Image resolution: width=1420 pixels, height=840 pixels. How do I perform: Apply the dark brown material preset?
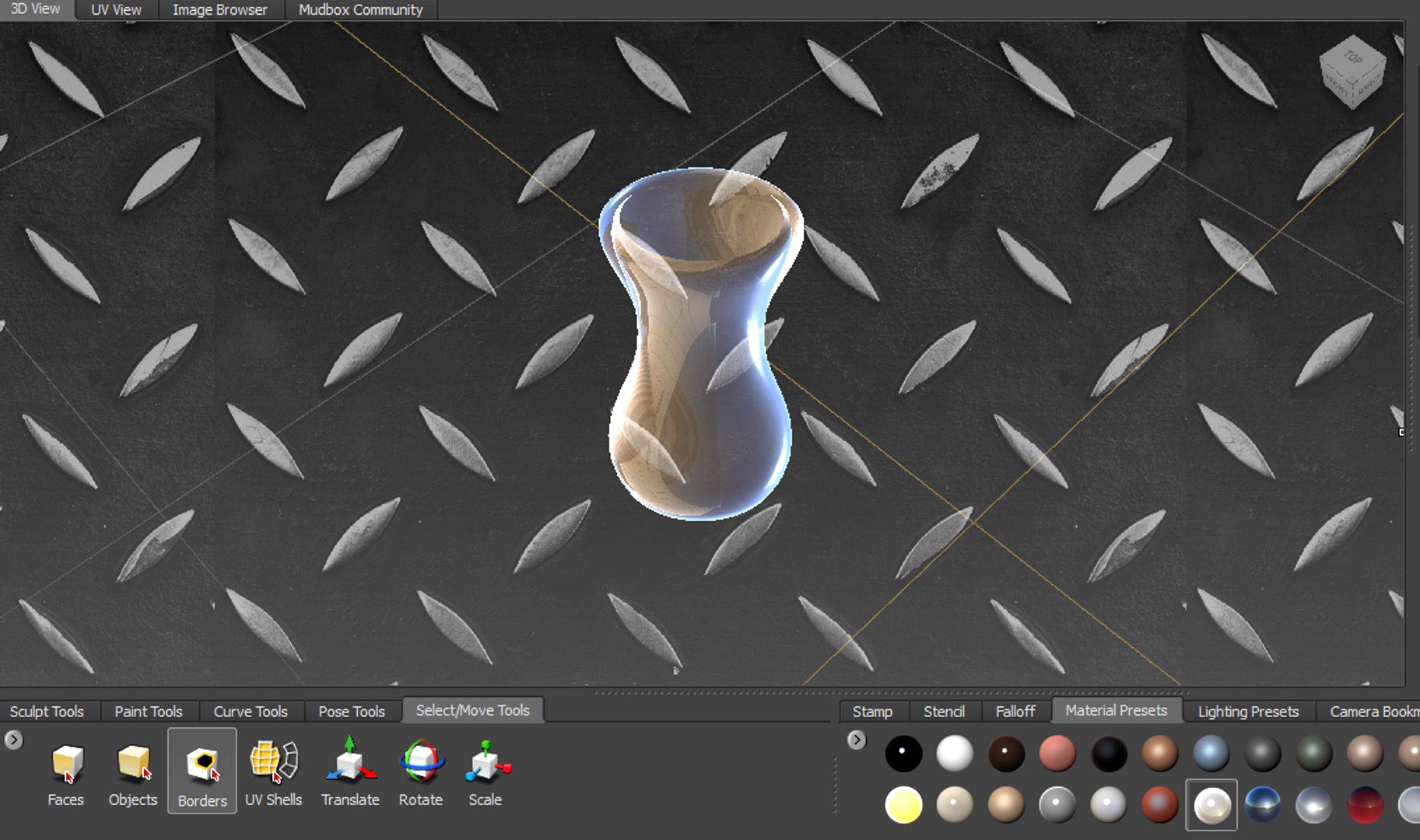[x=1006, y=754]
